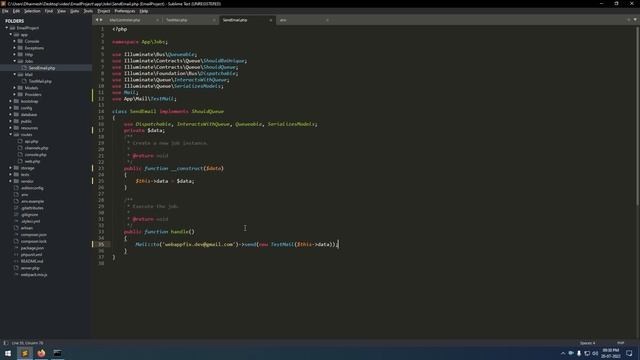Open the Help menu
The height and width of the screenshot is (360, 640).
(144, 11)
